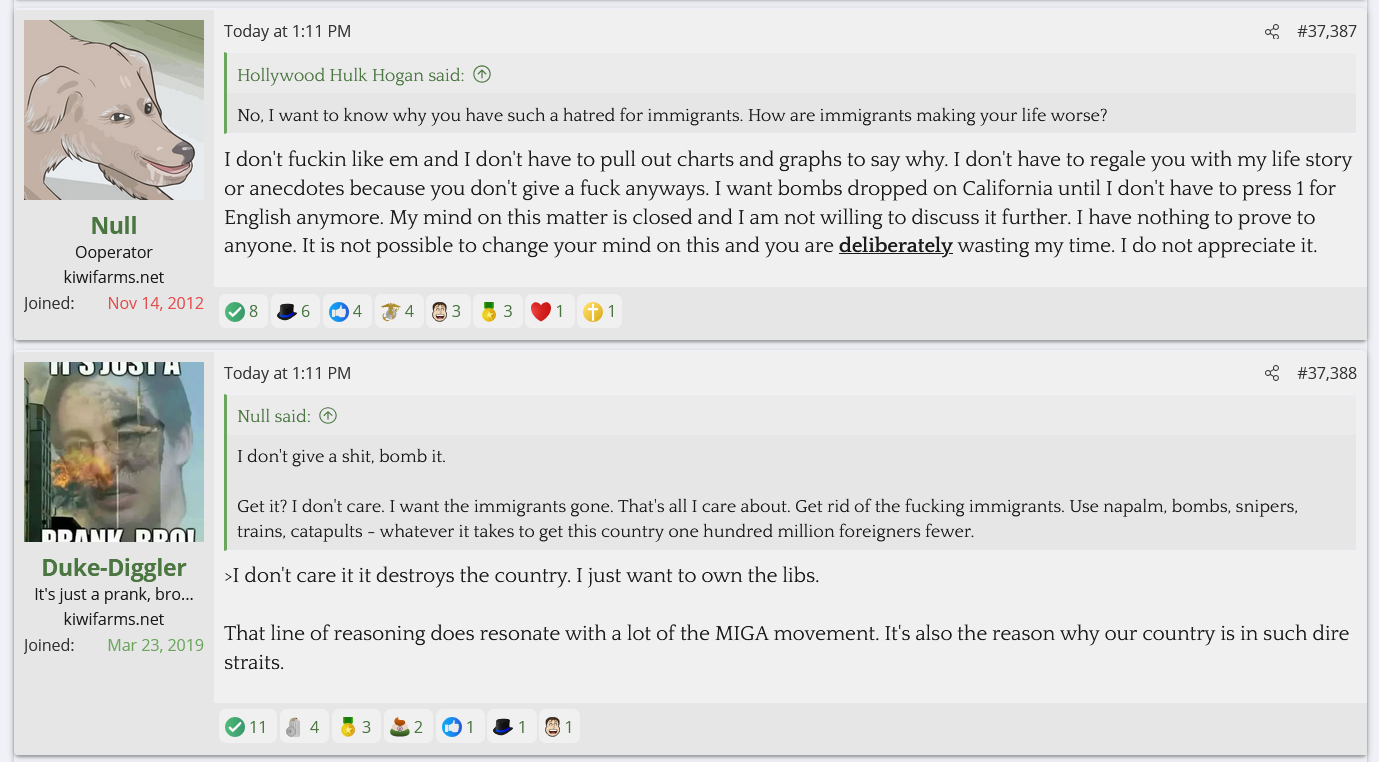
Task: Click the green checkmark reaction with 8
Action: [x=243, y=312]
